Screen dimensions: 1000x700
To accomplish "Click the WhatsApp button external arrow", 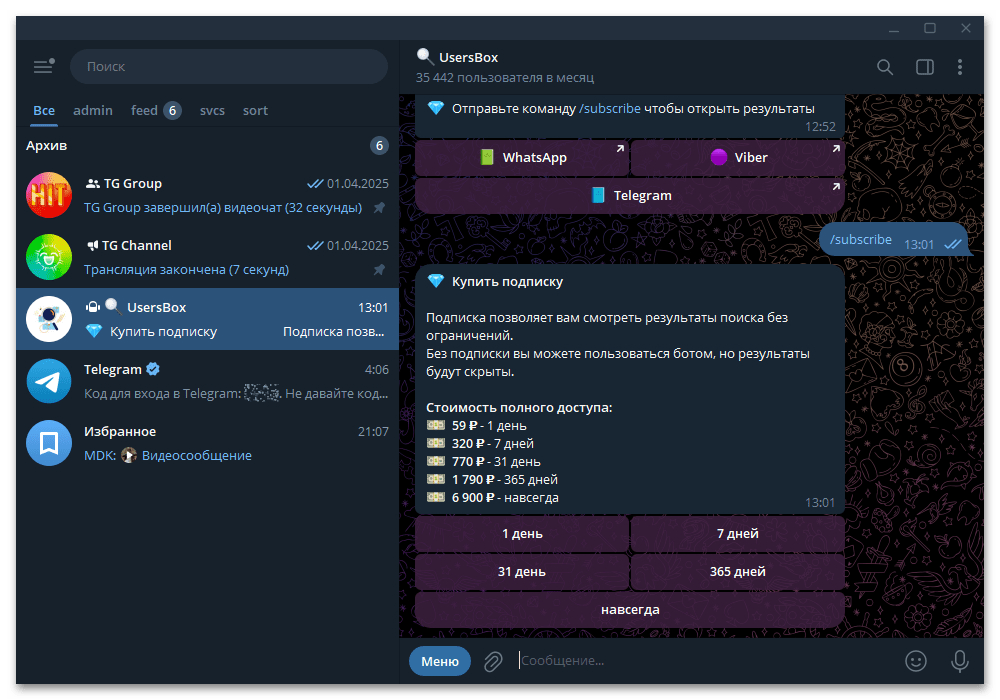I will 620,149.
